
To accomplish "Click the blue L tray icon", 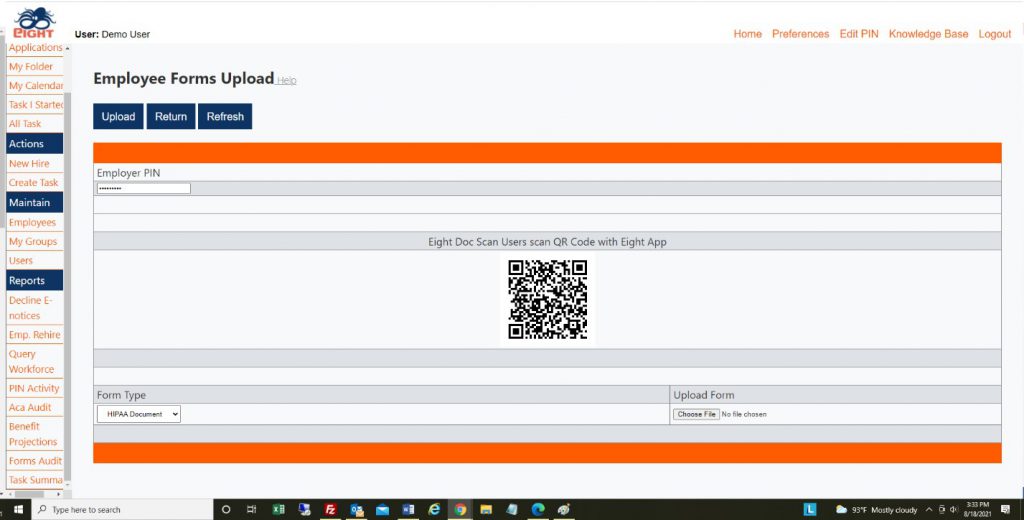I will click(810, 510).
